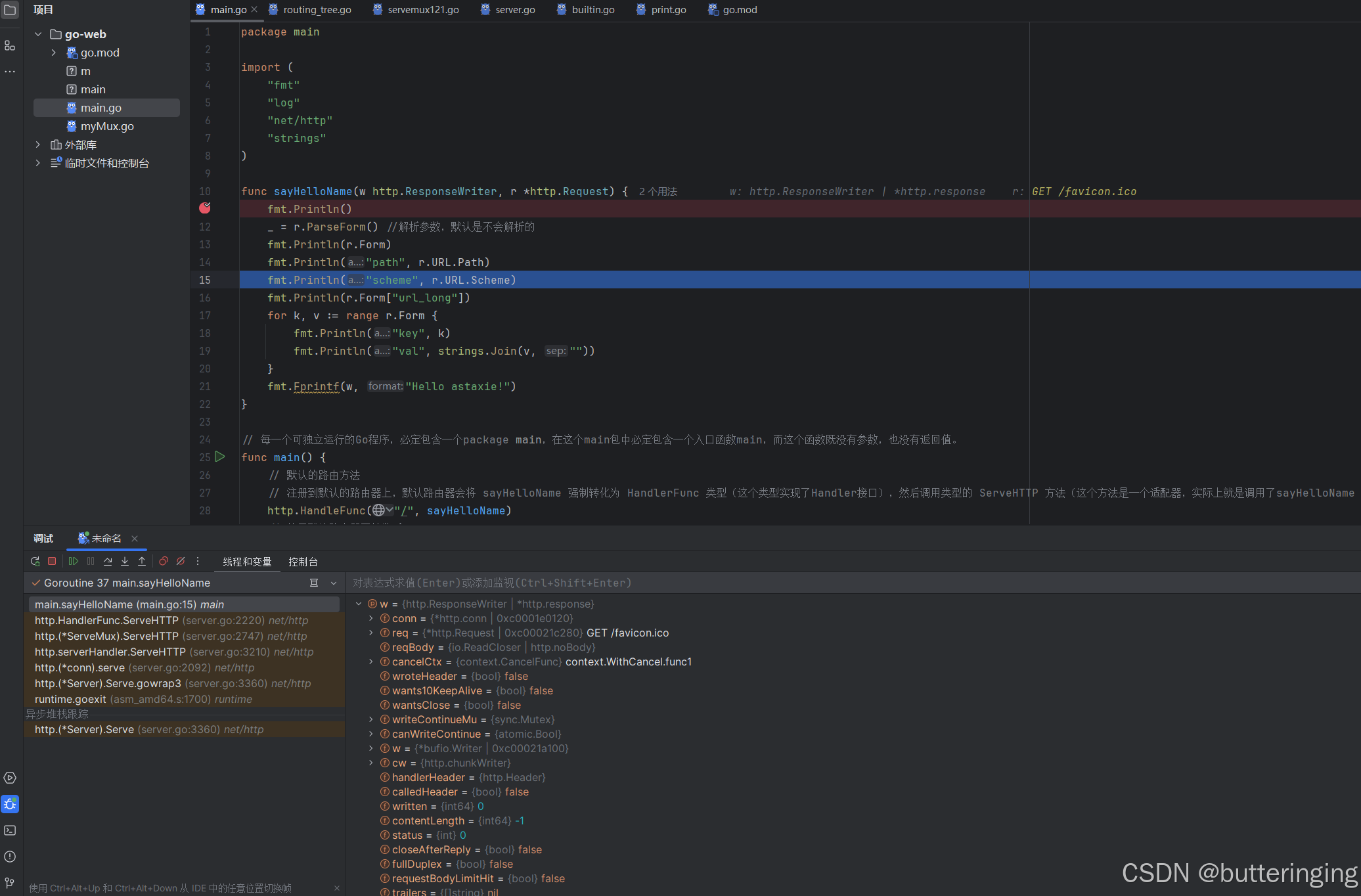Collapse the go-web project folder

point(38,34)
